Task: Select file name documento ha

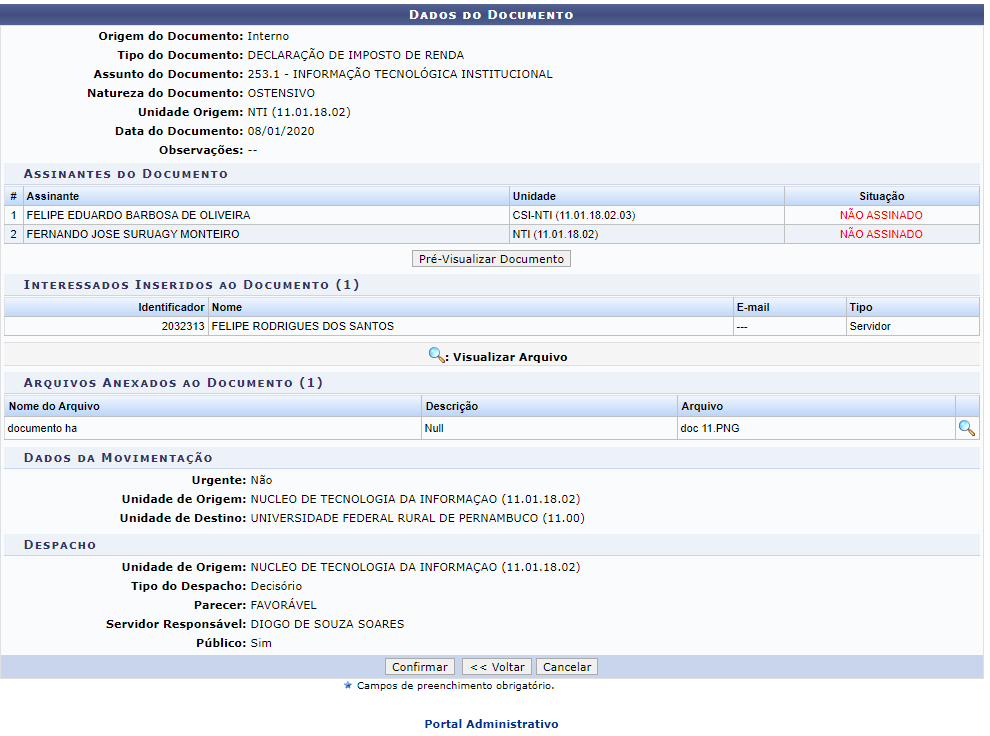Action: (x=42, y=428)
